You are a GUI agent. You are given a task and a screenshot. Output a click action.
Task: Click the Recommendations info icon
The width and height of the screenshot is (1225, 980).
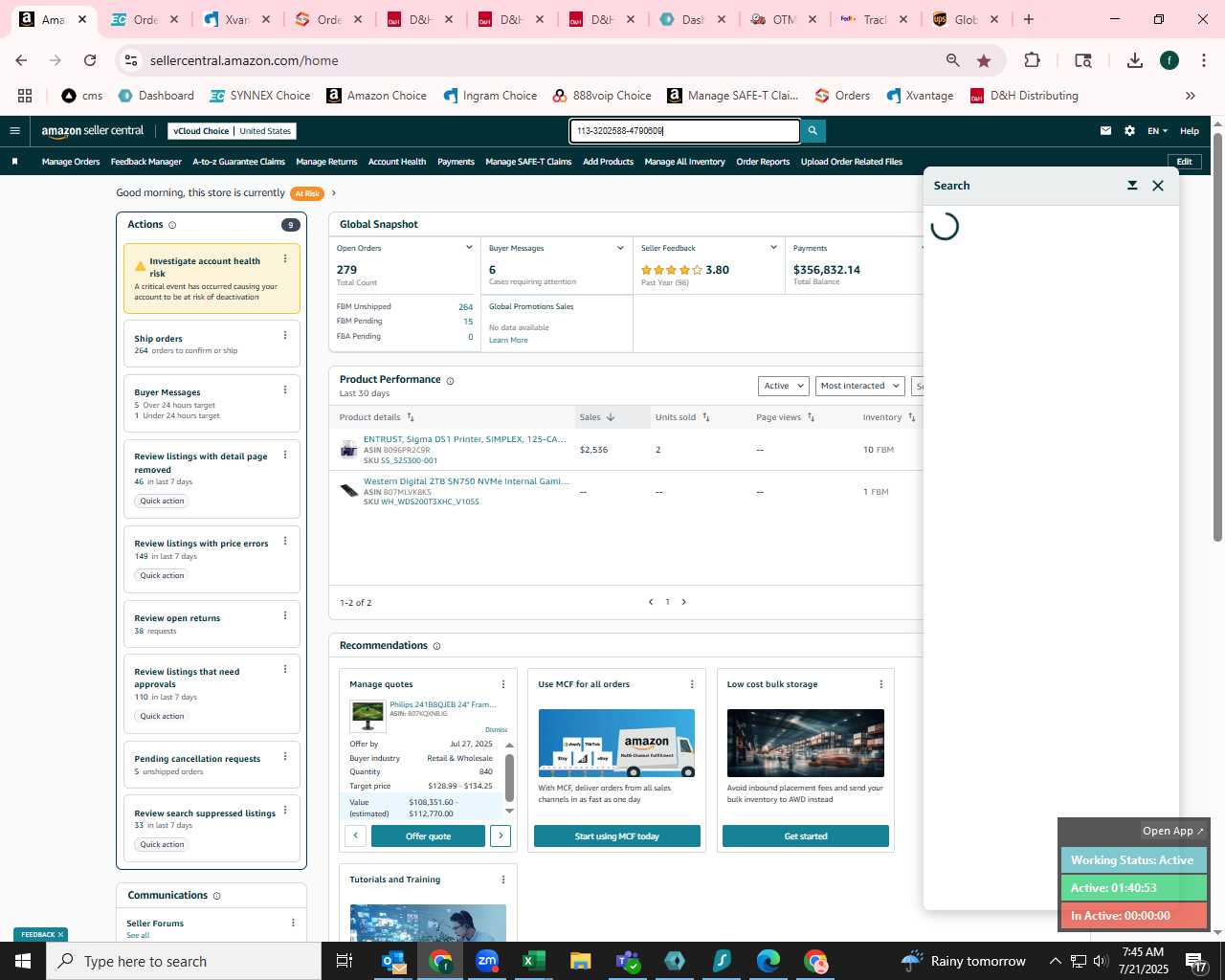436,646
